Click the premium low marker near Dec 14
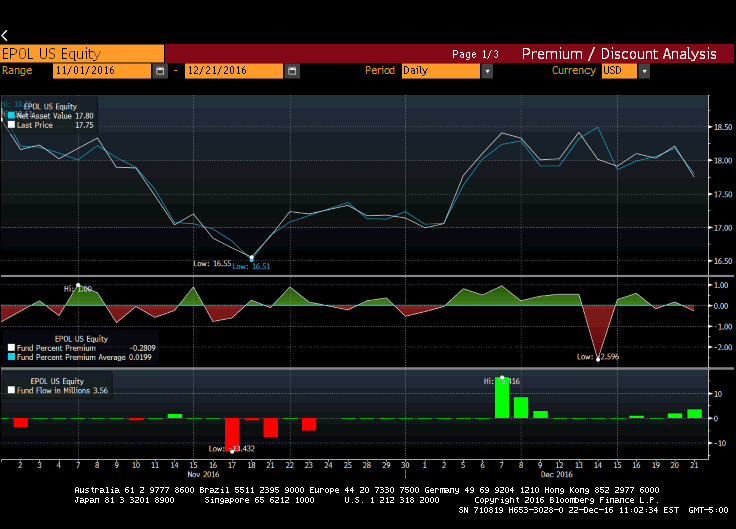 coord(598,359)
